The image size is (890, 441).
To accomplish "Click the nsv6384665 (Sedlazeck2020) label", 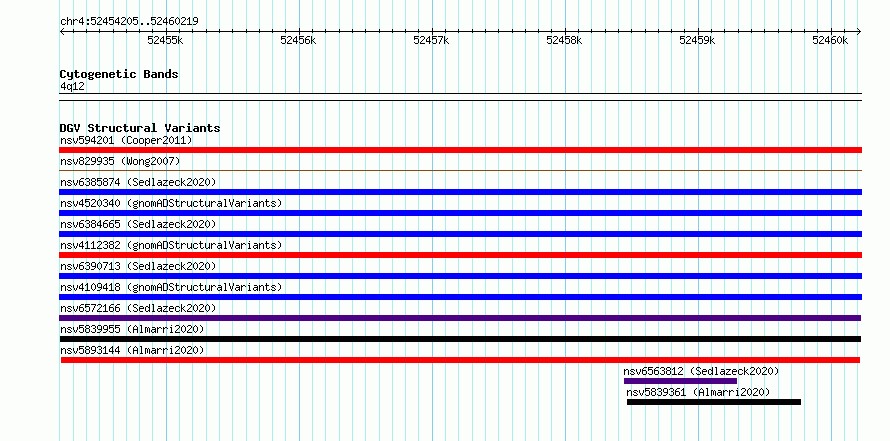I will click(x=138, y=224).
